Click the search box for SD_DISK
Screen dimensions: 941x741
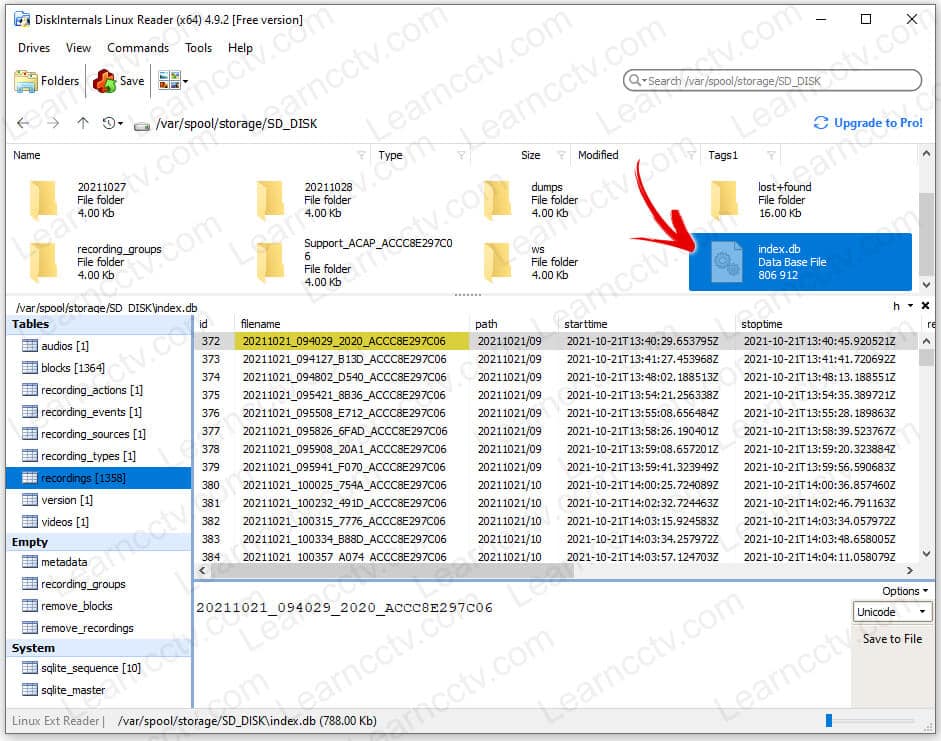coord(772,81)
